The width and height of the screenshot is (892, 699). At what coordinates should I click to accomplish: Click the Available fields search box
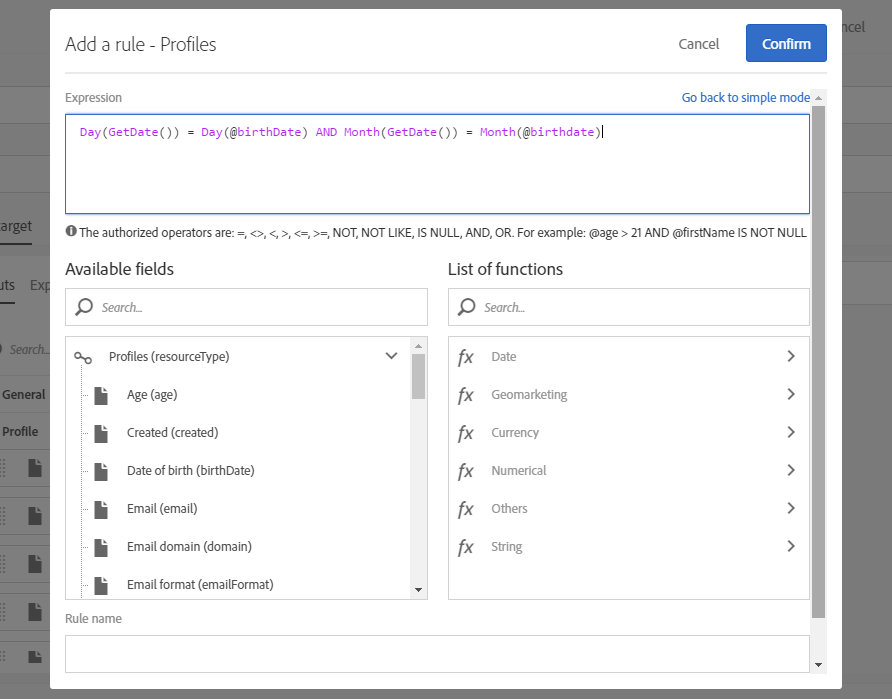click(256, 308)
